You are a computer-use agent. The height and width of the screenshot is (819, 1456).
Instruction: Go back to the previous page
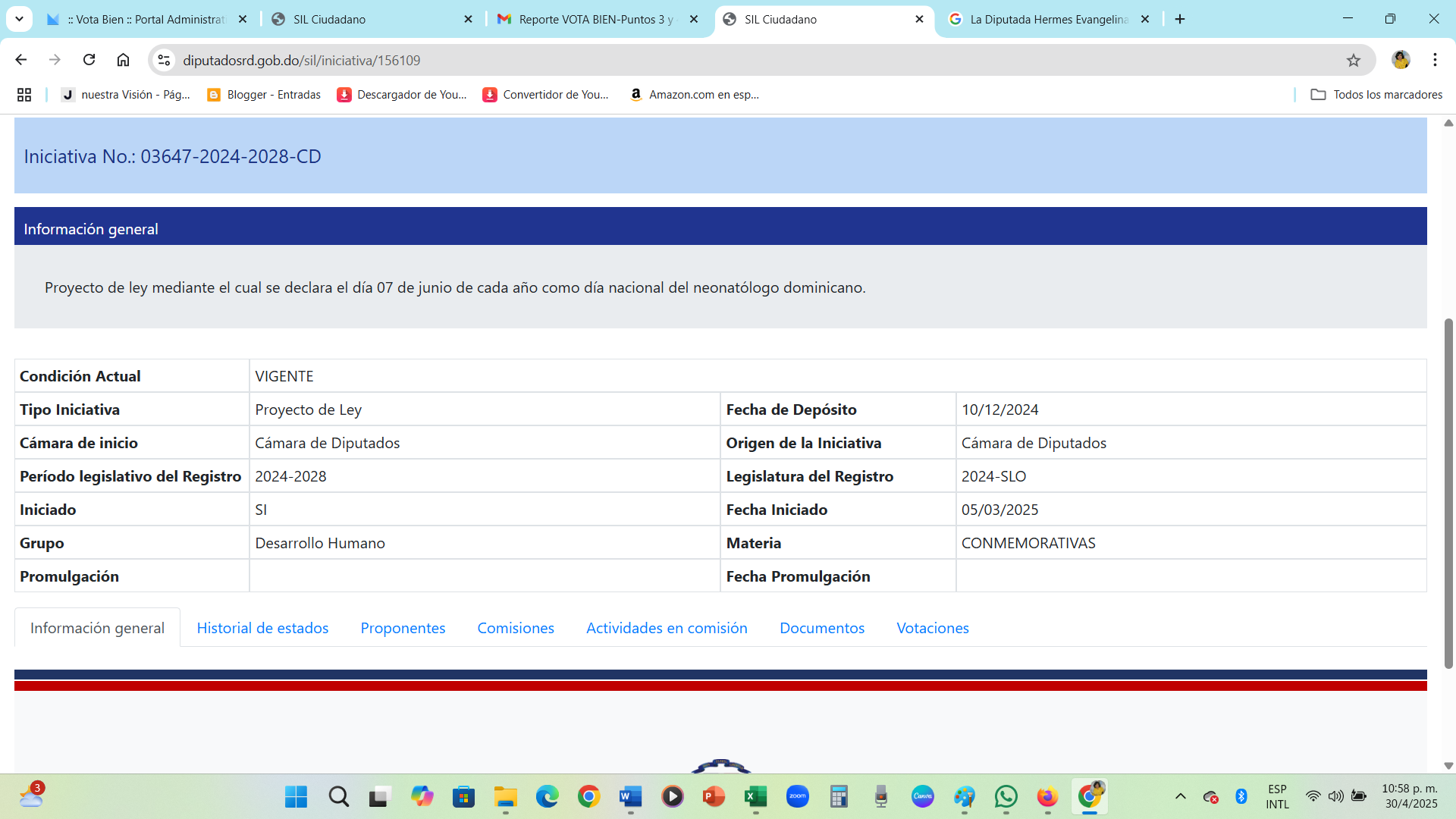point(21,60)
